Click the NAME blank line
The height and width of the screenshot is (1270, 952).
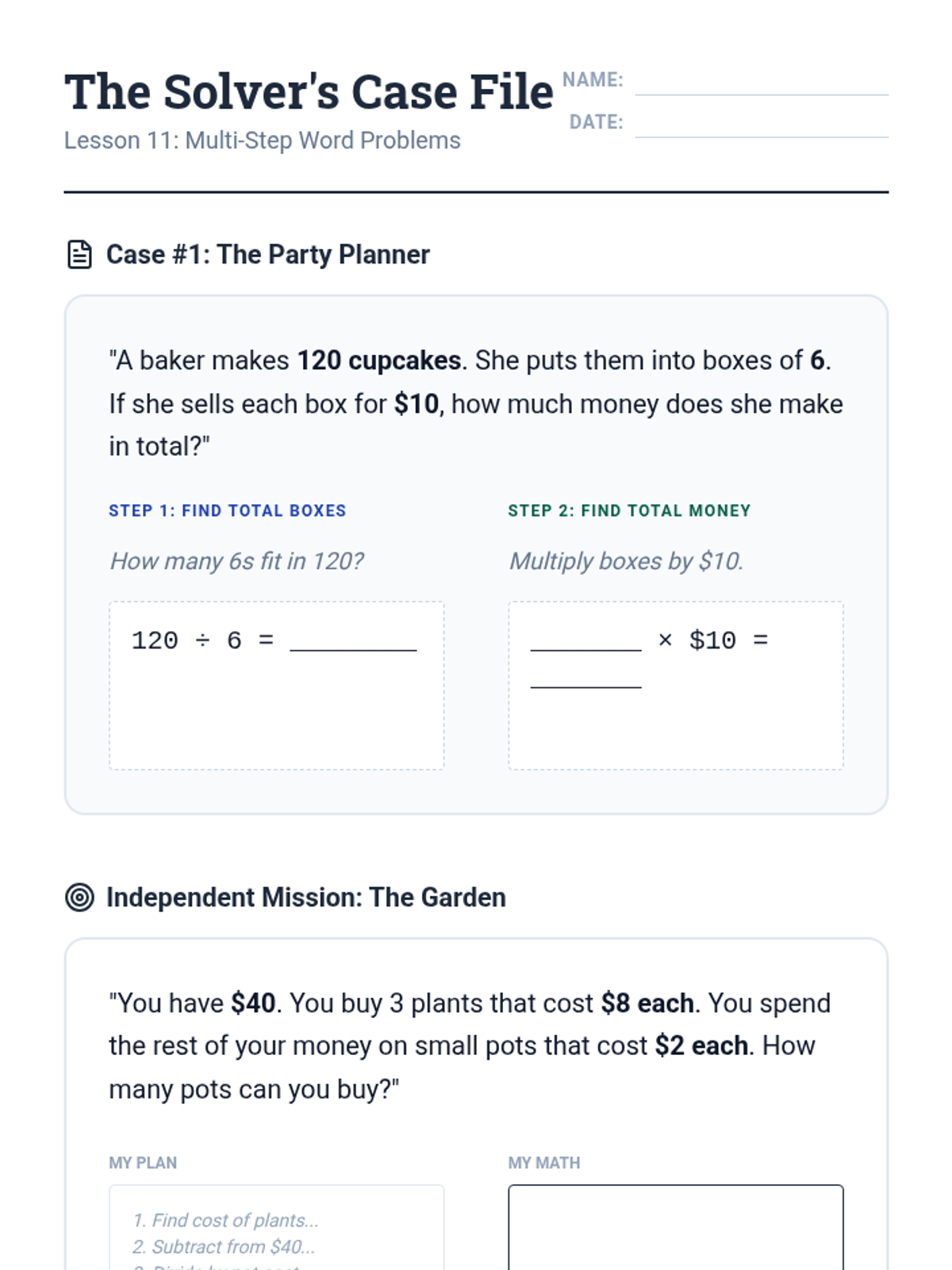pyautogui.click(x=761, y=86)
